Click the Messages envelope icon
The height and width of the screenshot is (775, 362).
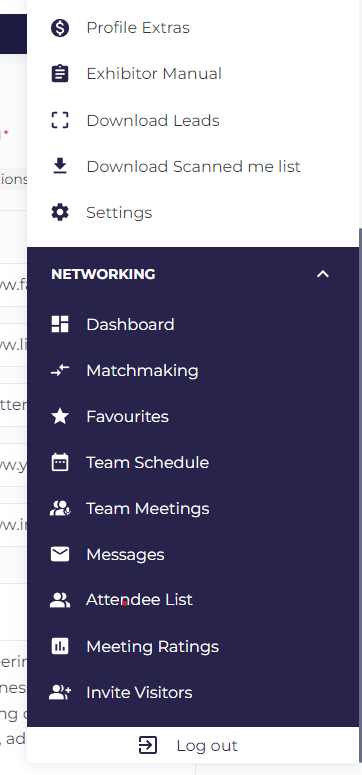click(60, 555)
